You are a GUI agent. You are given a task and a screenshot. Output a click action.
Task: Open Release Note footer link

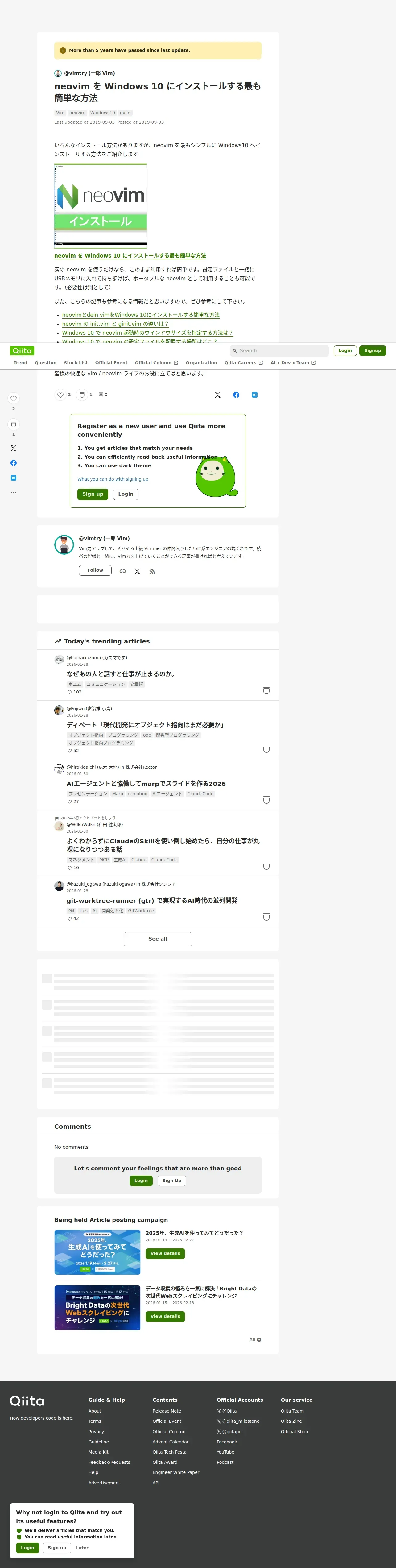(x=167, y=1411)
